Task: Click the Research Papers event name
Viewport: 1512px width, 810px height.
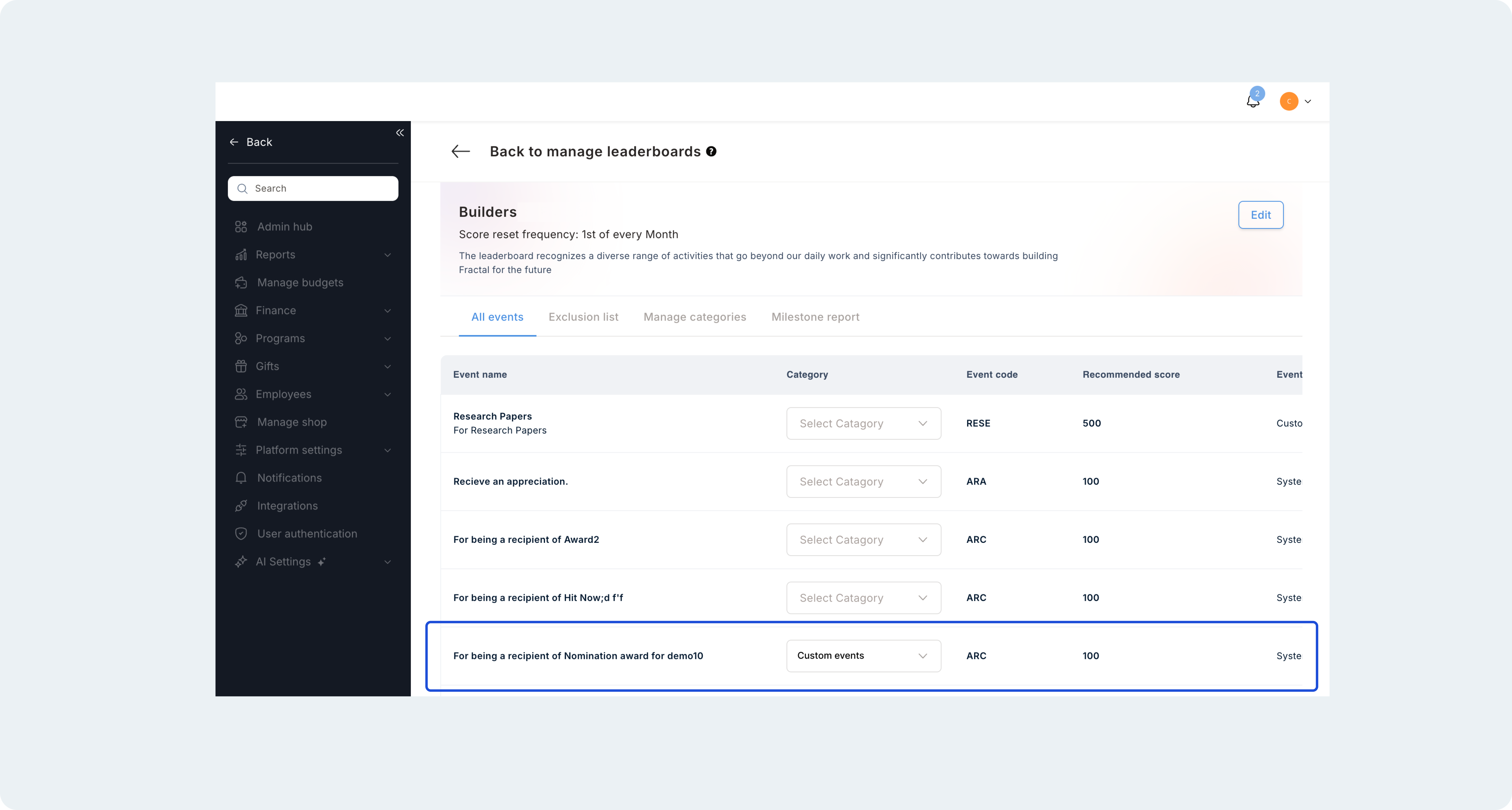Action: [x=492, y=416]
